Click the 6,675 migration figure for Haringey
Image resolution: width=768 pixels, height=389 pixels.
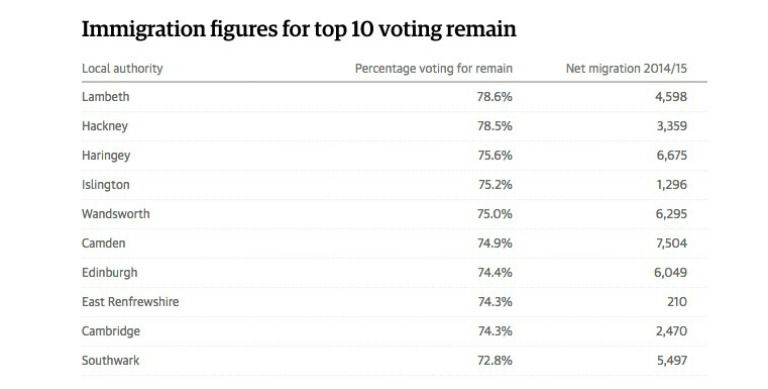coord(672,156)
